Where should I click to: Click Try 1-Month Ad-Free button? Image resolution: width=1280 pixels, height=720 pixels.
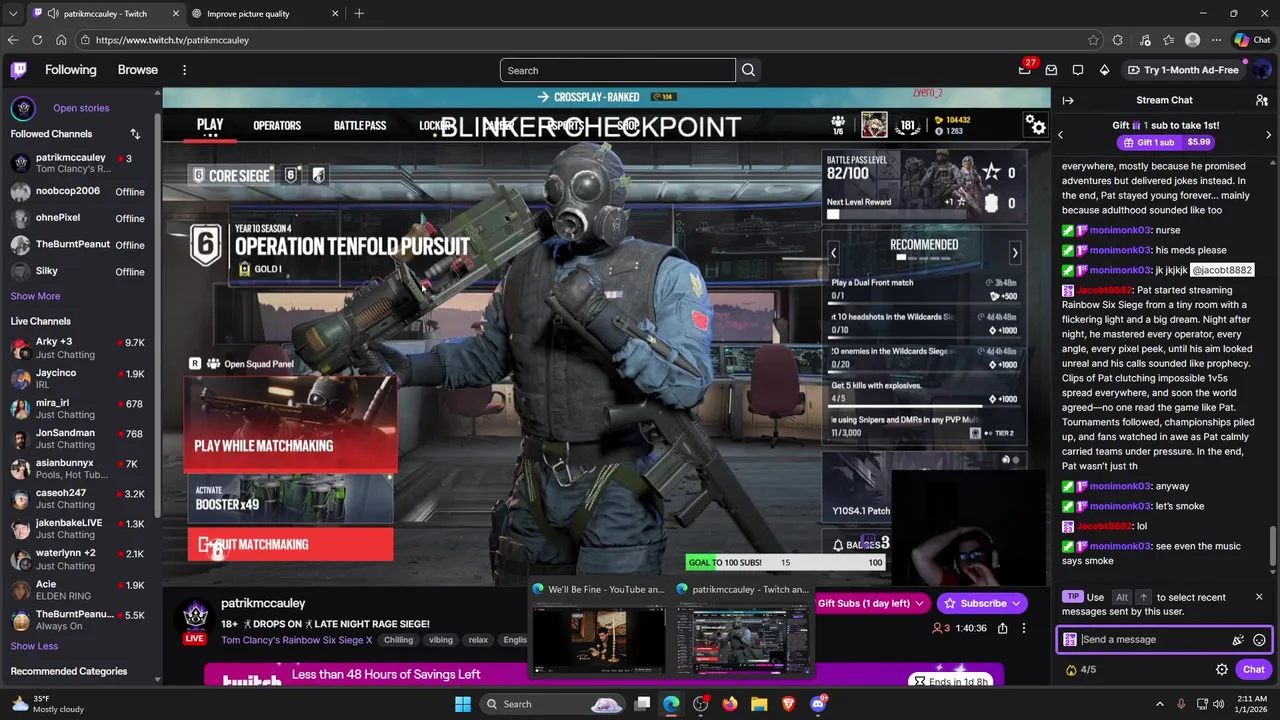tap(1182, 70)
